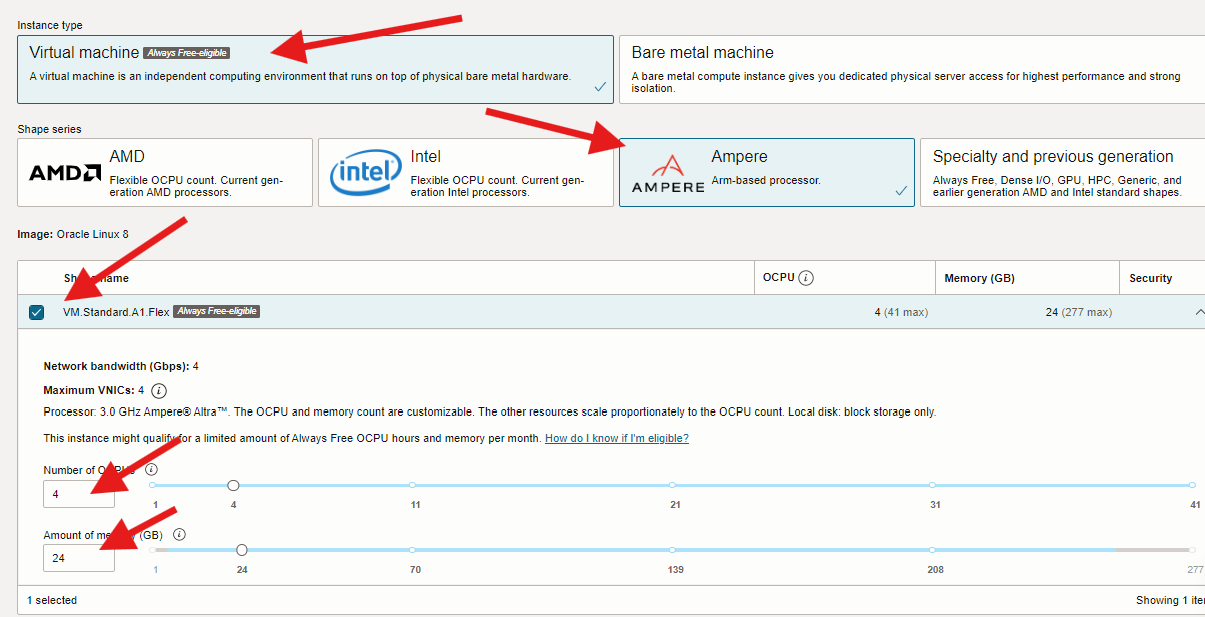Select the Intel shape series logo
This screenshot has height=617, width=1205.
click(x=365, y=171)
